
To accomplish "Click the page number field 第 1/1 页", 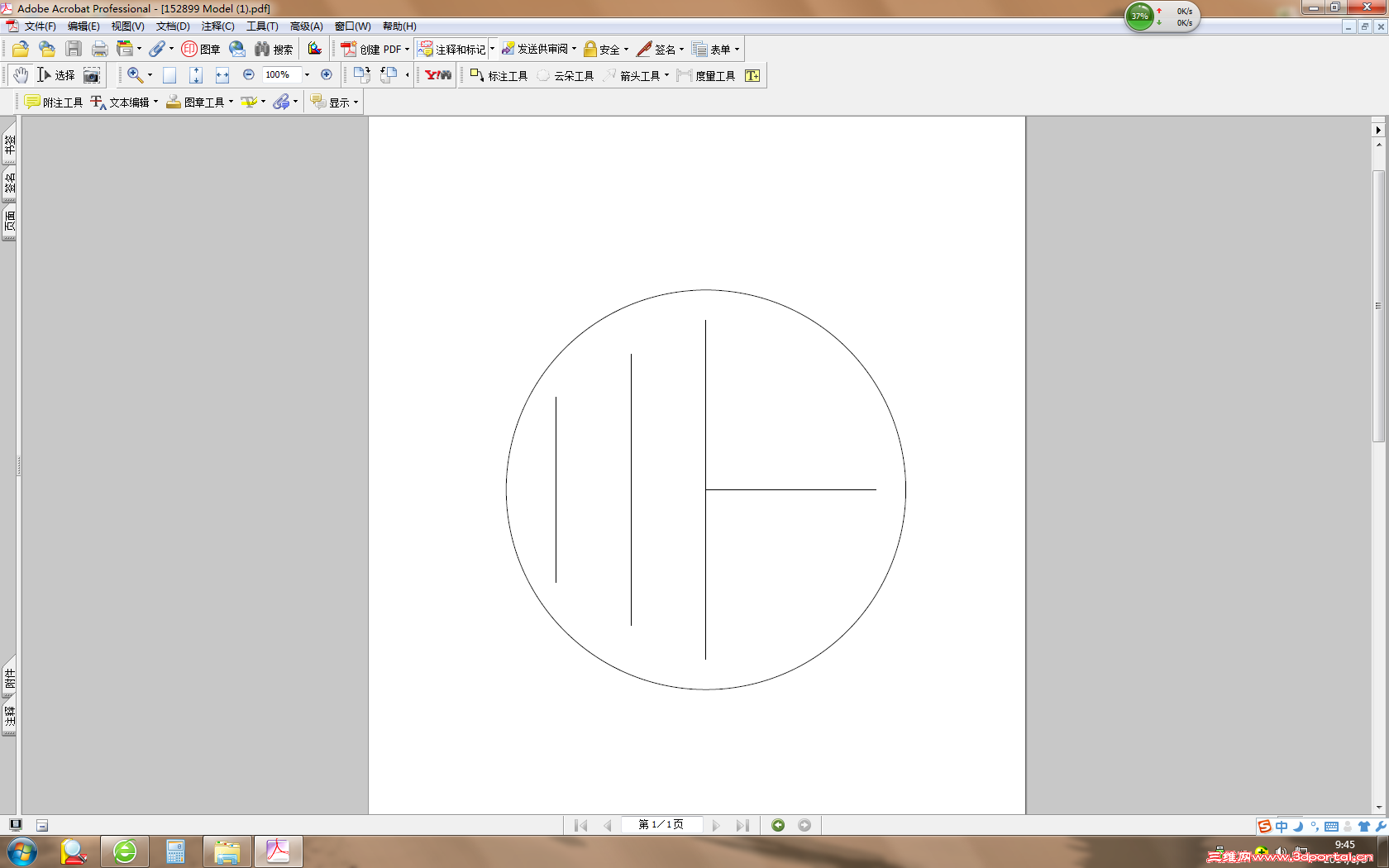I will (x=661, y=825).
